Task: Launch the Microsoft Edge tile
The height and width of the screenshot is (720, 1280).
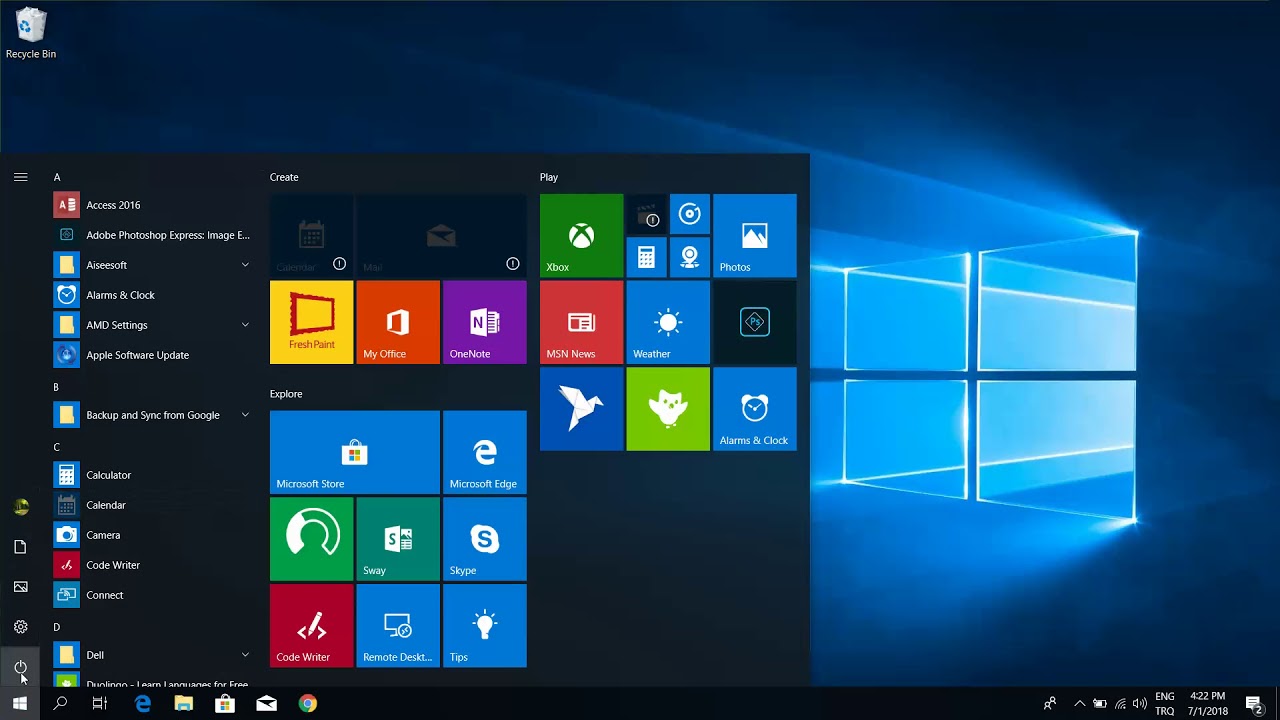Action: tap(485, 452)
